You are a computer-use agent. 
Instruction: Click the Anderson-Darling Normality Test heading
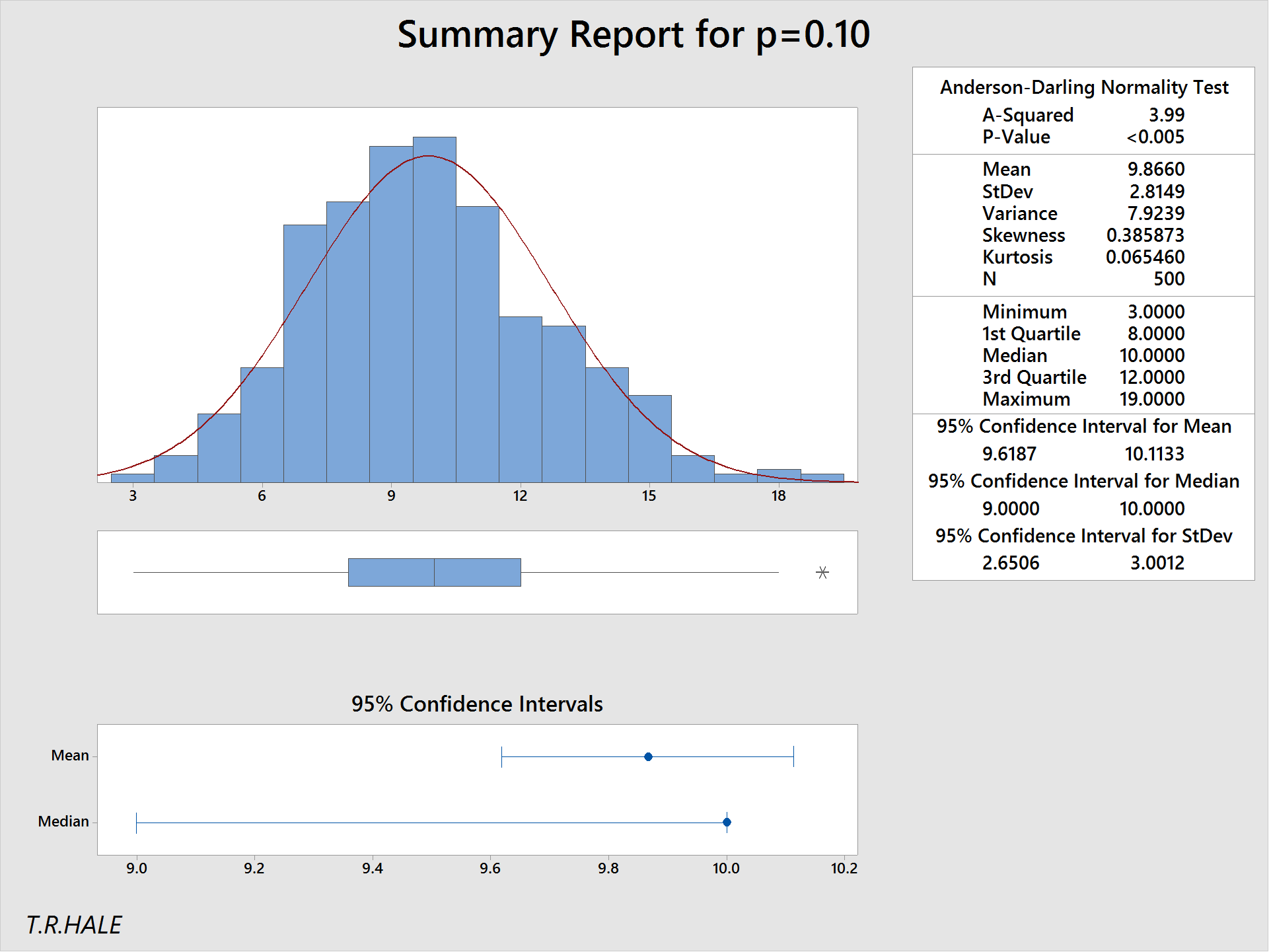1083,87
